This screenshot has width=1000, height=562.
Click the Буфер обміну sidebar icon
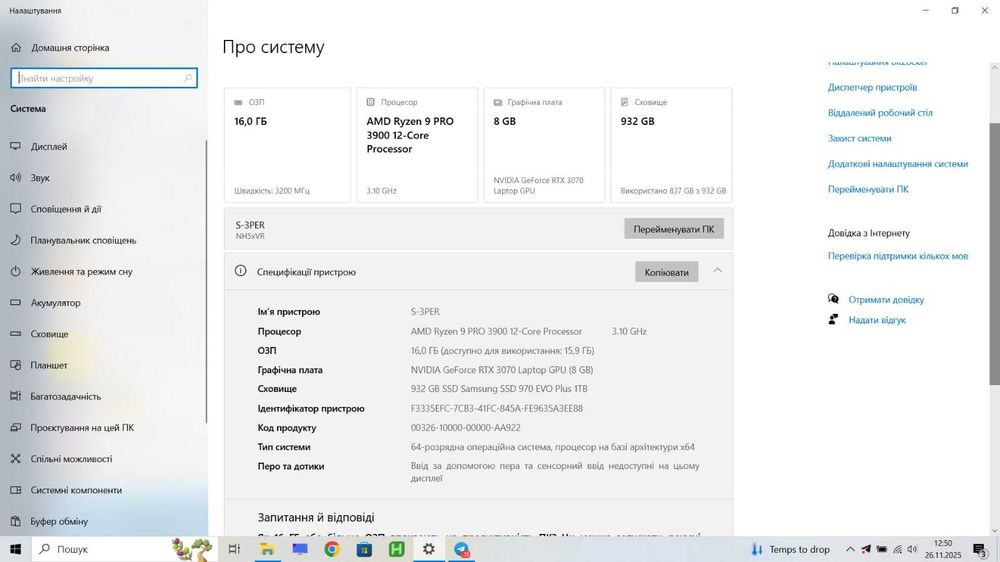[16, 521]
